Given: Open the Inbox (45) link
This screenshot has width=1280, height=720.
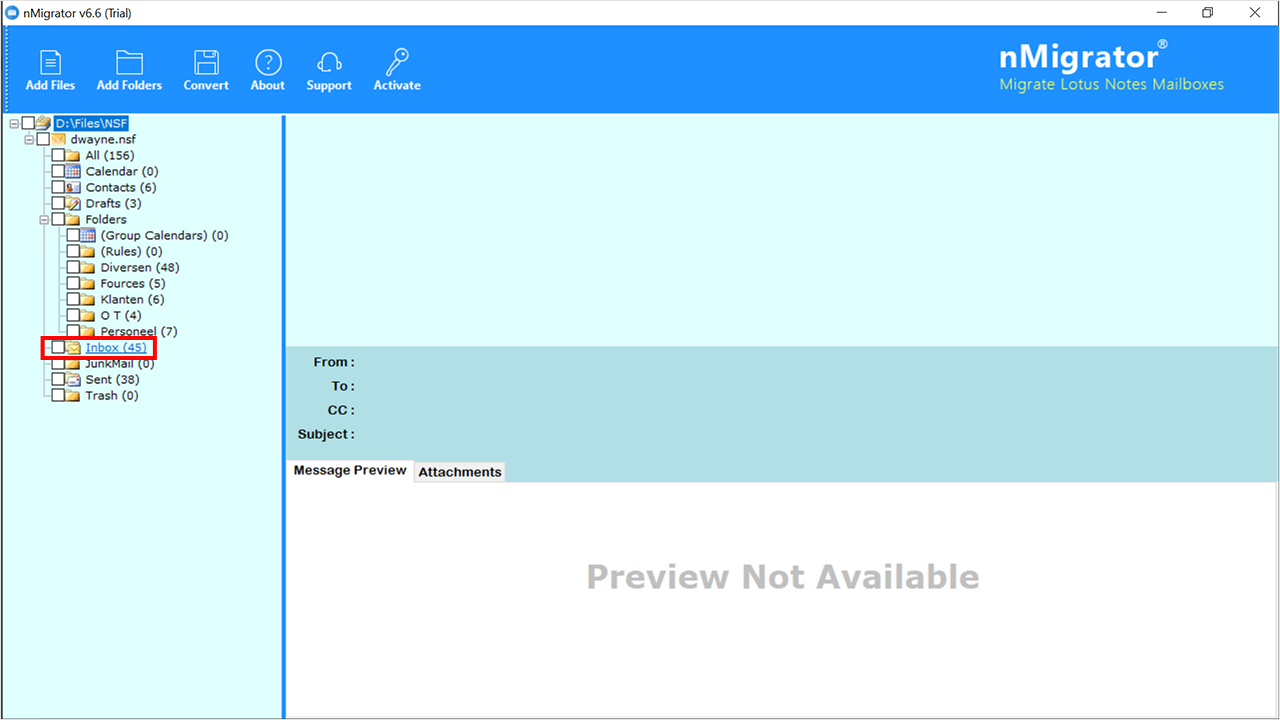Looking at the screenshot, I should pyautogui.click(x=116, y=347).
